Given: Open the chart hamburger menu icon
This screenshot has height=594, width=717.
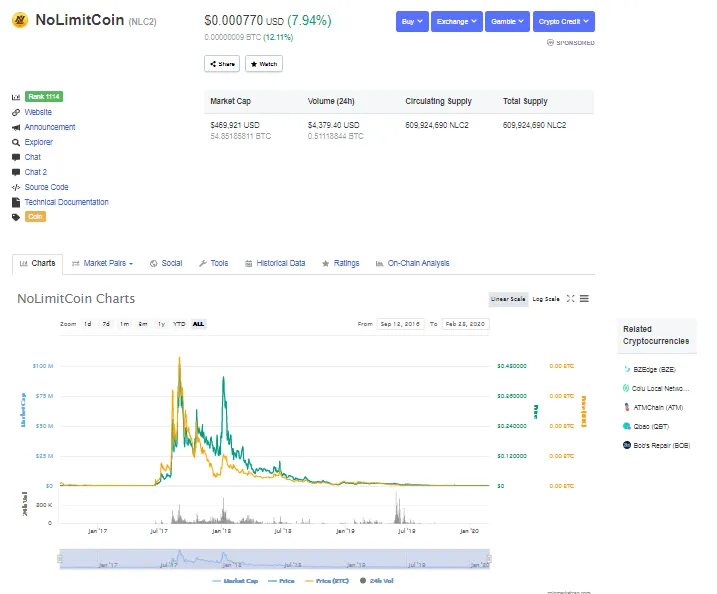Looking at the screenshot, I should pos(584,299).
